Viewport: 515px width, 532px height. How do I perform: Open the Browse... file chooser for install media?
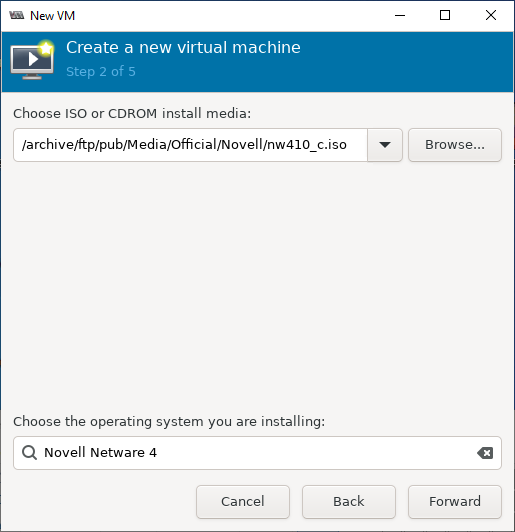(455, 145)
